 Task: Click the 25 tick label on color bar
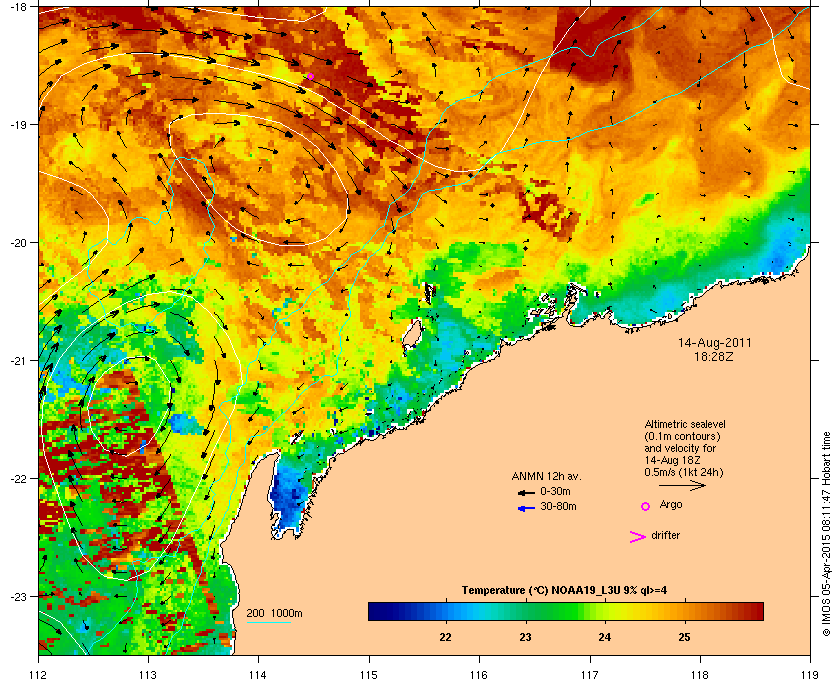point(684,637)
